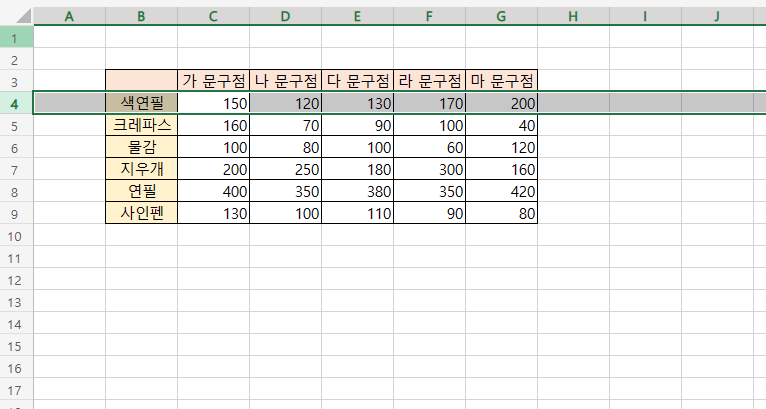Click the '사인펜' row label cell
766x409 pixels.
pos(141,213)
